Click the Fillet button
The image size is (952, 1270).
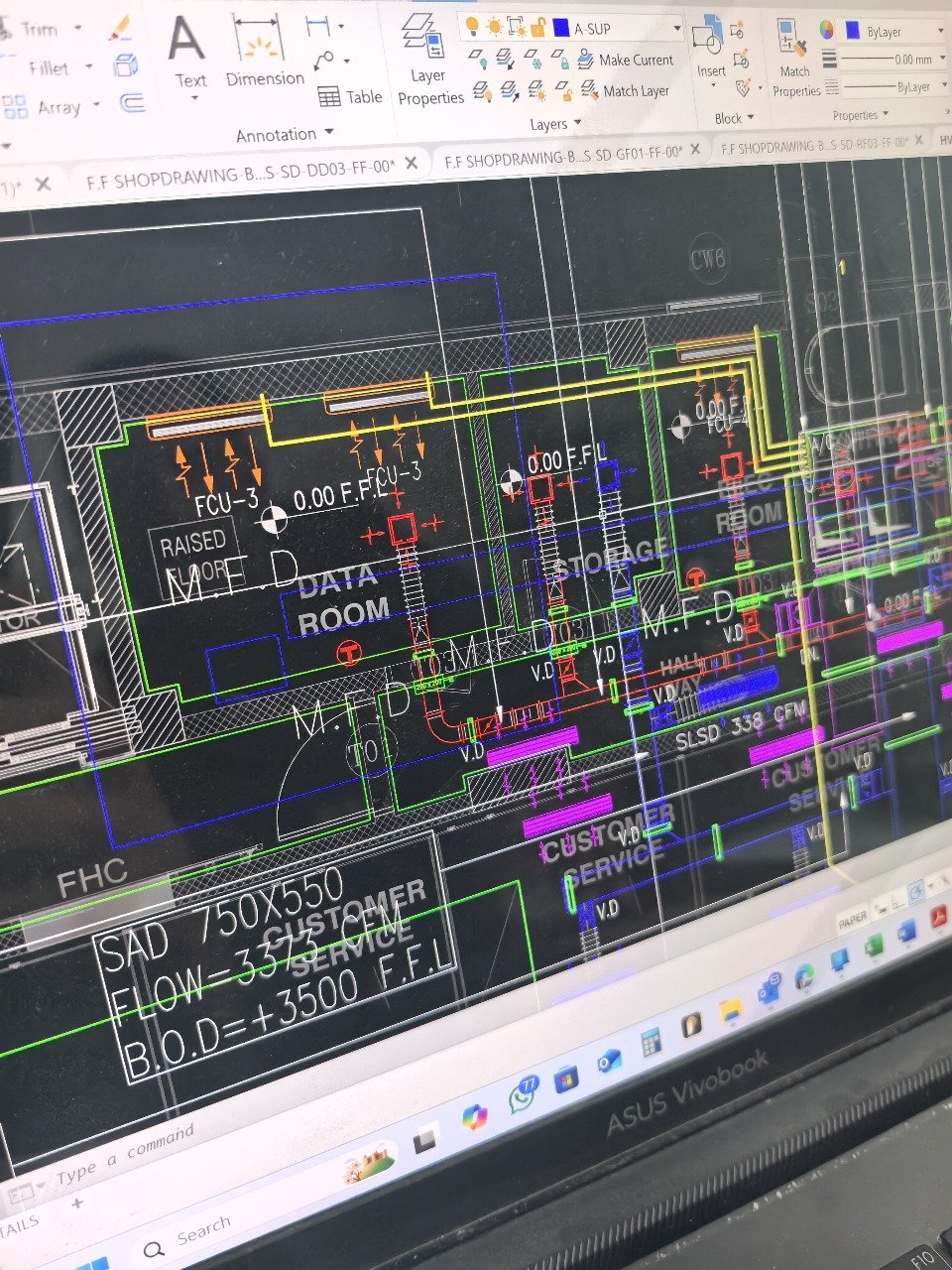(49, 68)
